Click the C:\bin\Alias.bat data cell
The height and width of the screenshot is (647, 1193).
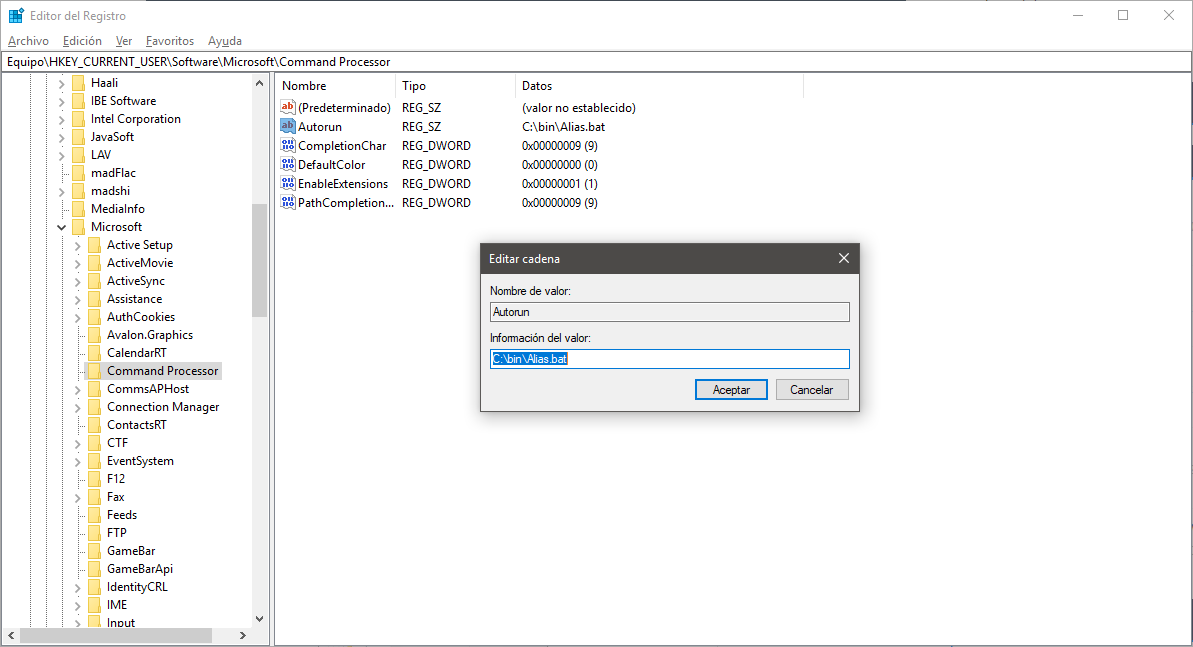click(564, 127)
